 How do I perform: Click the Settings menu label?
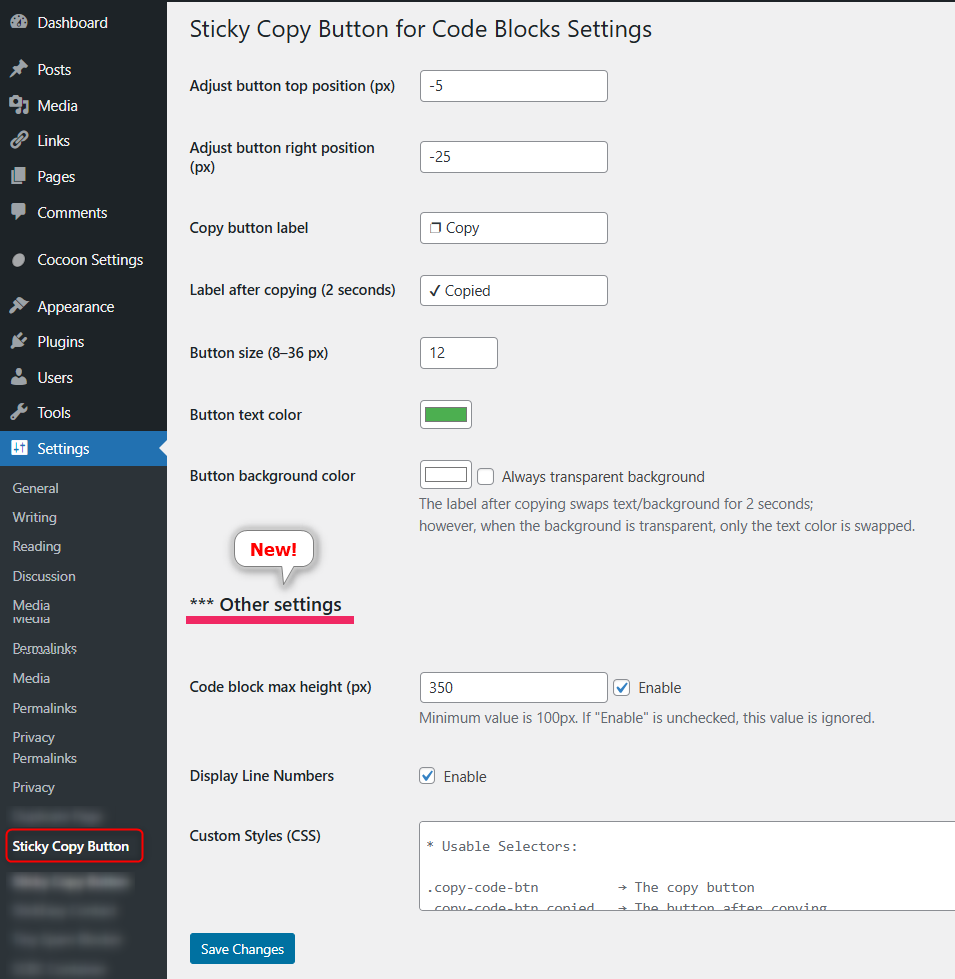(x=63, y=449)
